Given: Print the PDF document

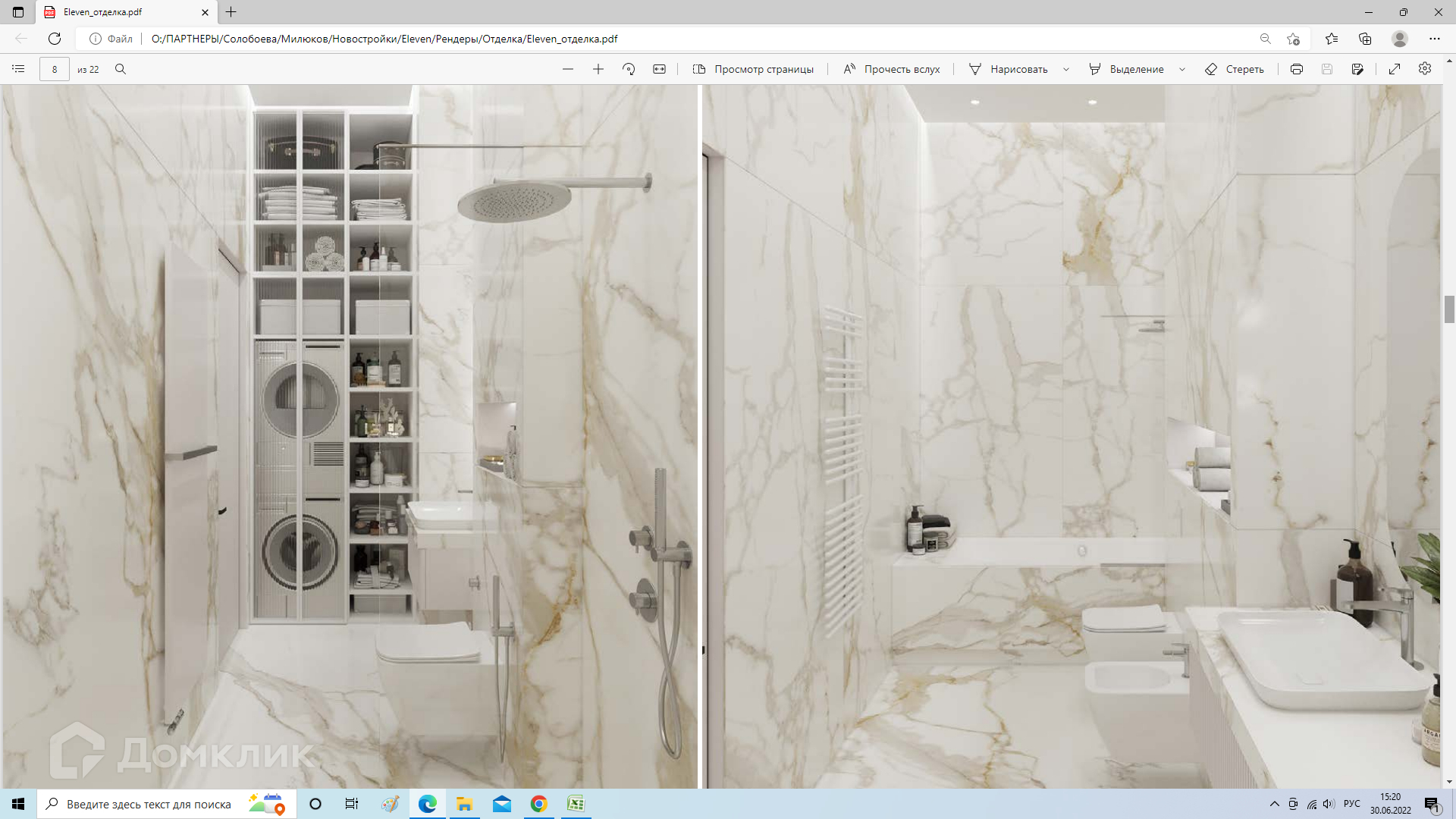Looking at the screenshot, I should (x=1297, y=69).
